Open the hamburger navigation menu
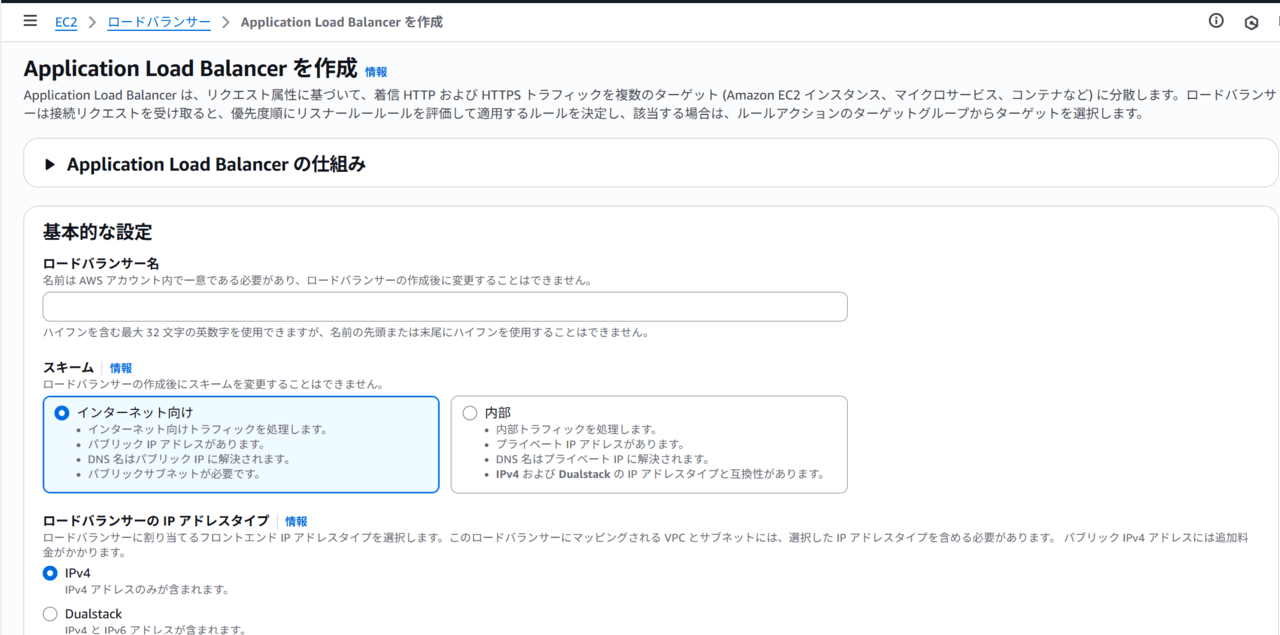 tap(30, 21)
